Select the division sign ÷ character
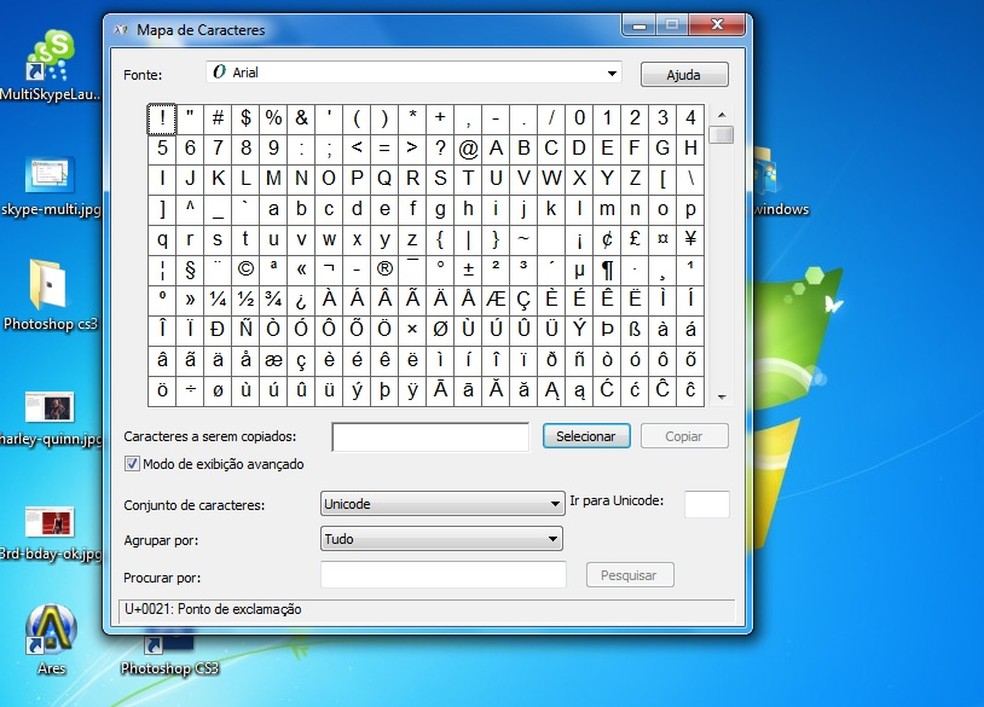The width and height of the screenshot is (984, 707). 190,390
